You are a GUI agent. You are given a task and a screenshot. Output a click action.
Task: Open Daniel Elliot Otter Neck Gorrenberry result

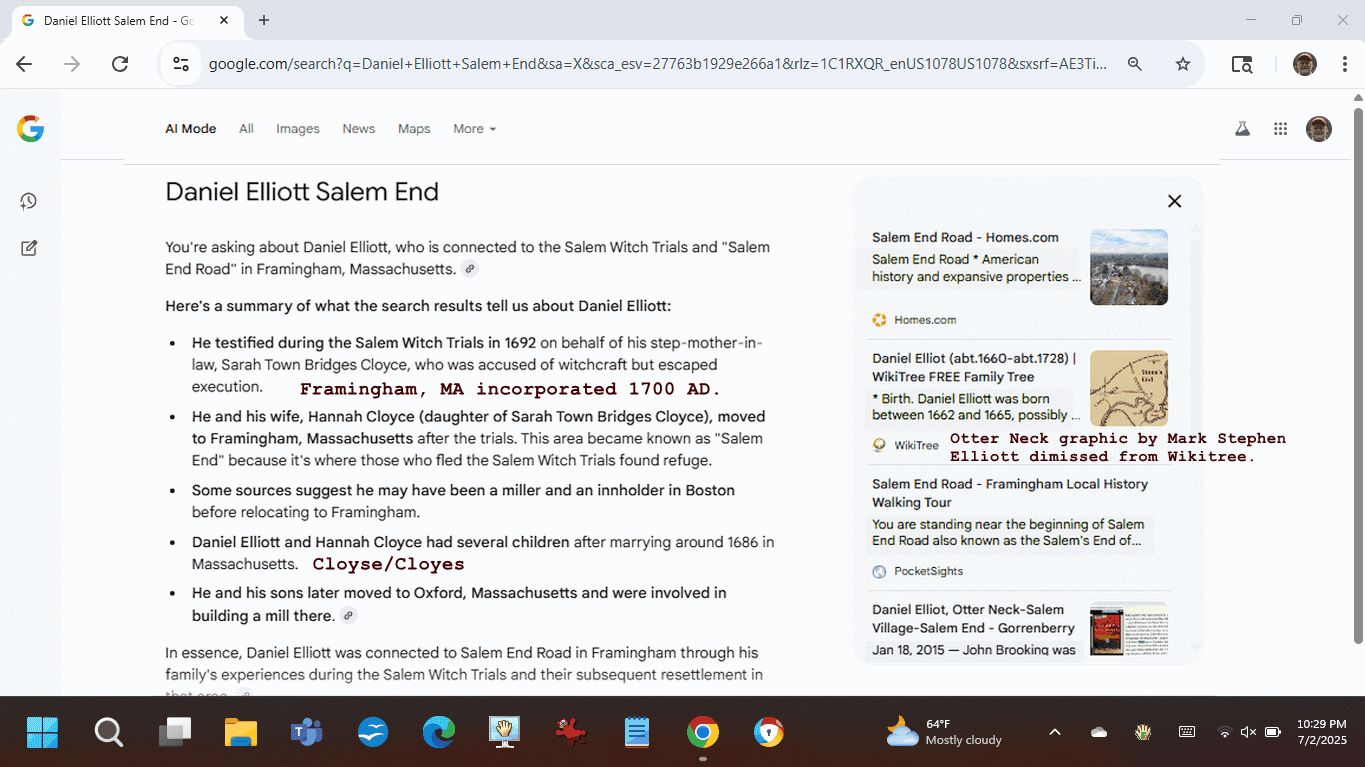pyautogui.click(x=973, y=619)
